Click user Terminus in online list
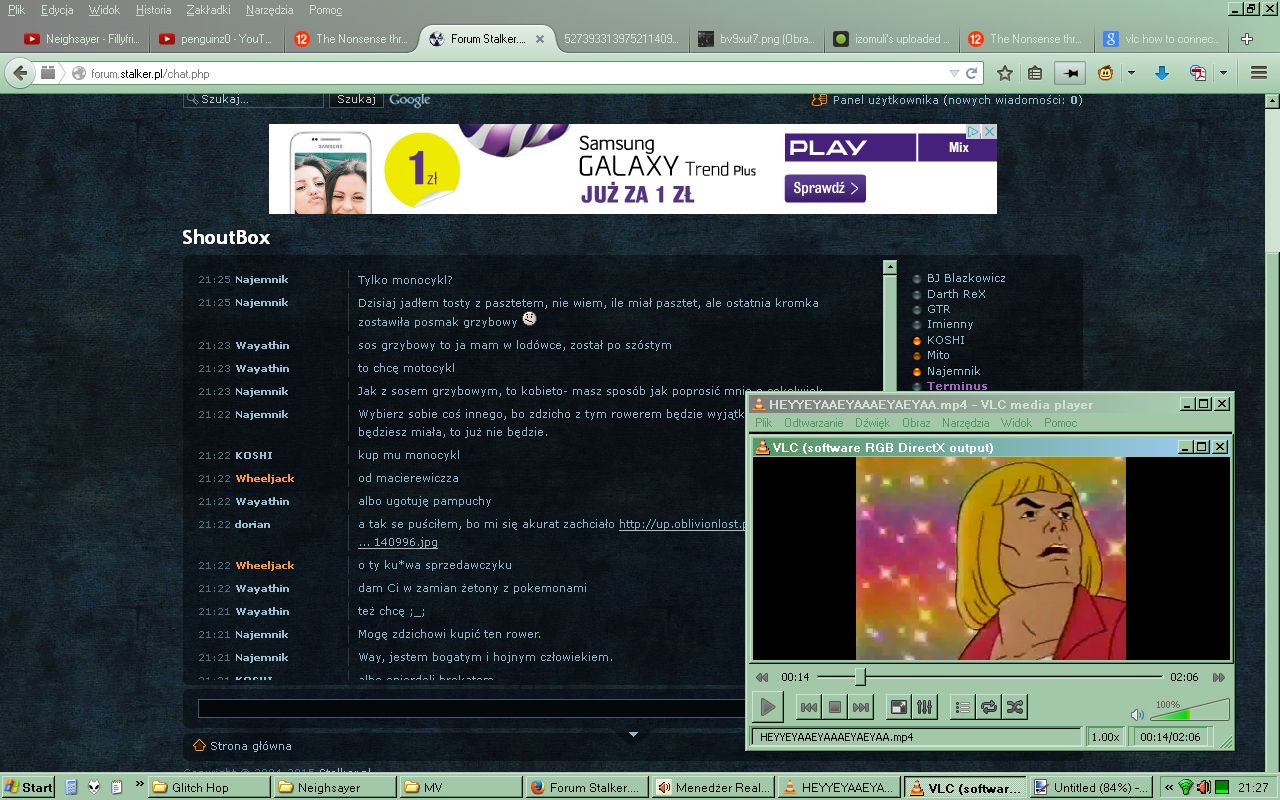Image resolution: width=1280 pixels, height=800 pixels. tap(957, 386)
